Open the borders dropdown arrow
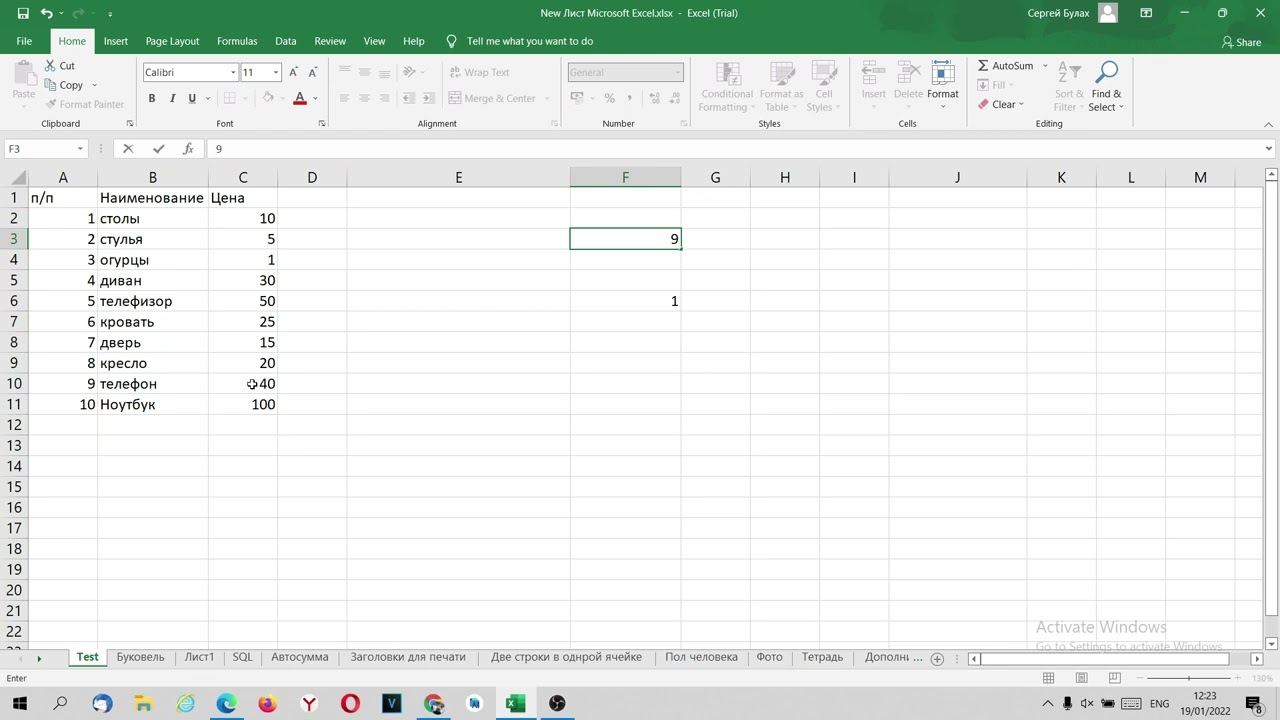The width and height of the screenshot is (1280, 720). click(x=246, y=98)
